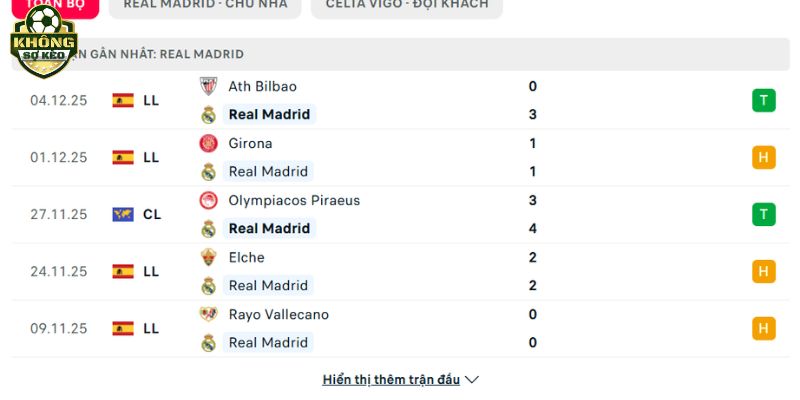
Task: Expand the Hiển thị thêm trận đấu chevron
Action: (472, 380)
